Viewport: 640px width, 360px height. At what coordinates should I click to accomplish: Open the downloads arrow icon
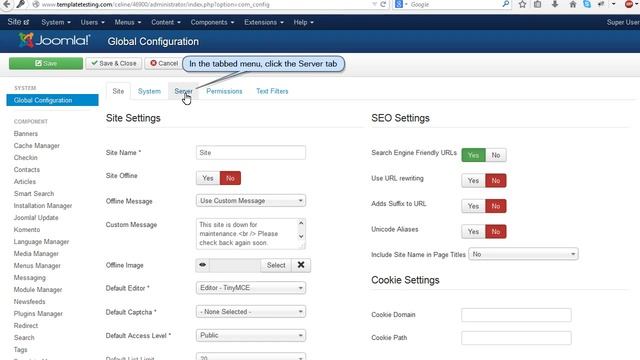(x=555, y=4)
